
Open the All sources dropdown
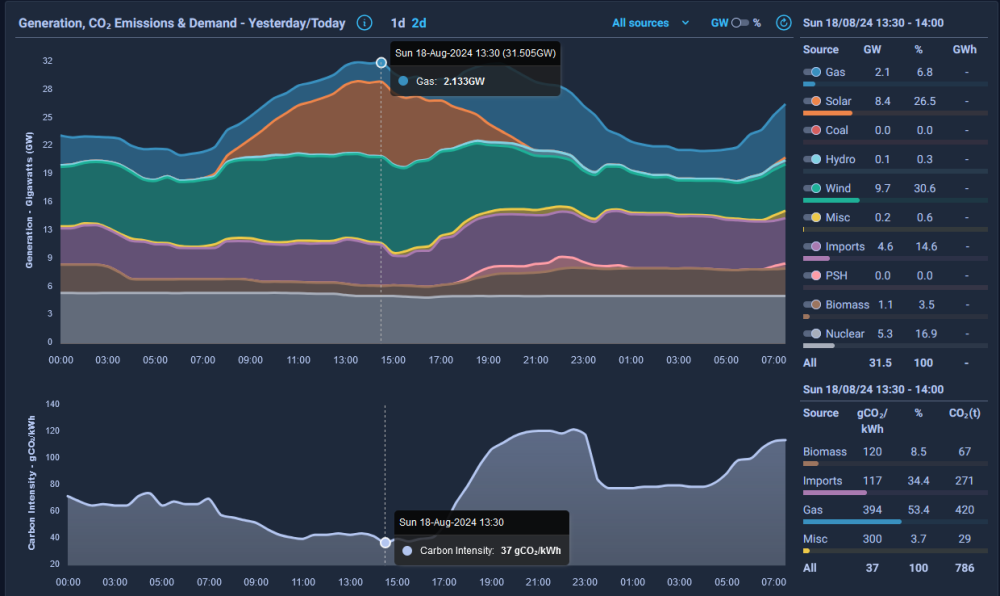651,23
